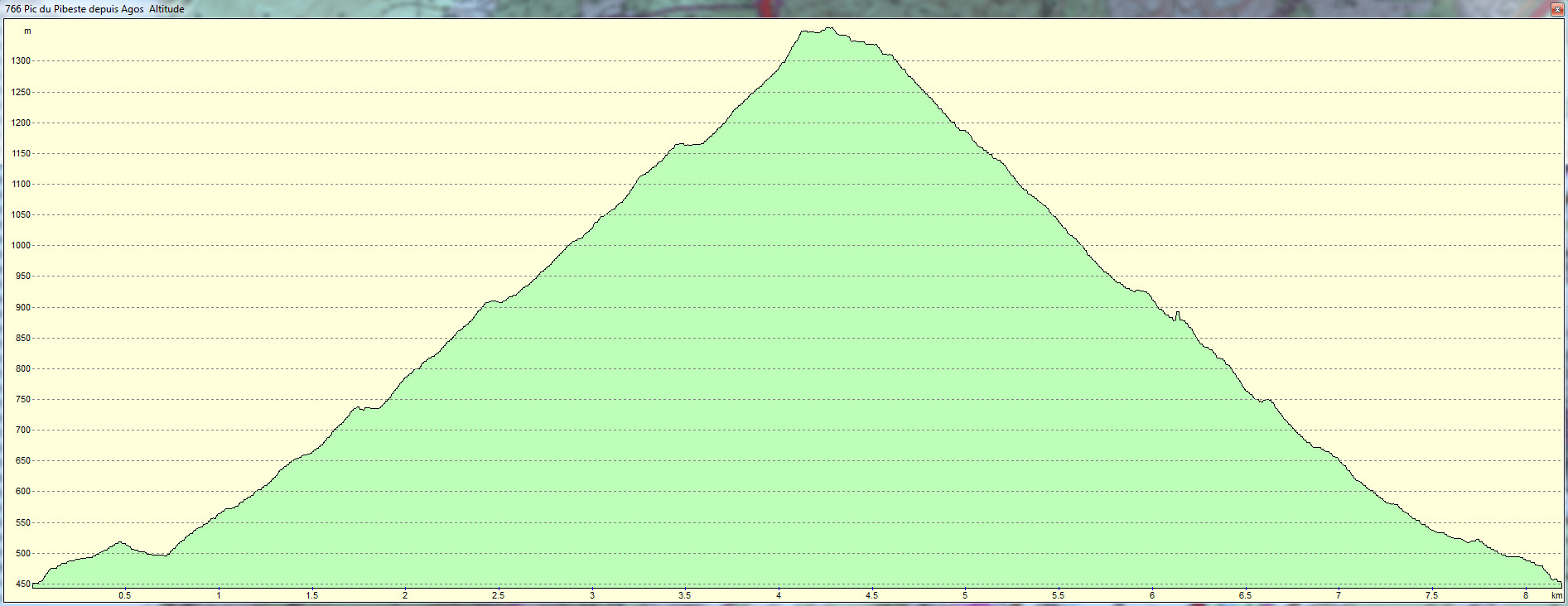The height and width of the screenshot is (606, 1568).
Task: Click the 550 altitude axis label
Action: [22, 523]
